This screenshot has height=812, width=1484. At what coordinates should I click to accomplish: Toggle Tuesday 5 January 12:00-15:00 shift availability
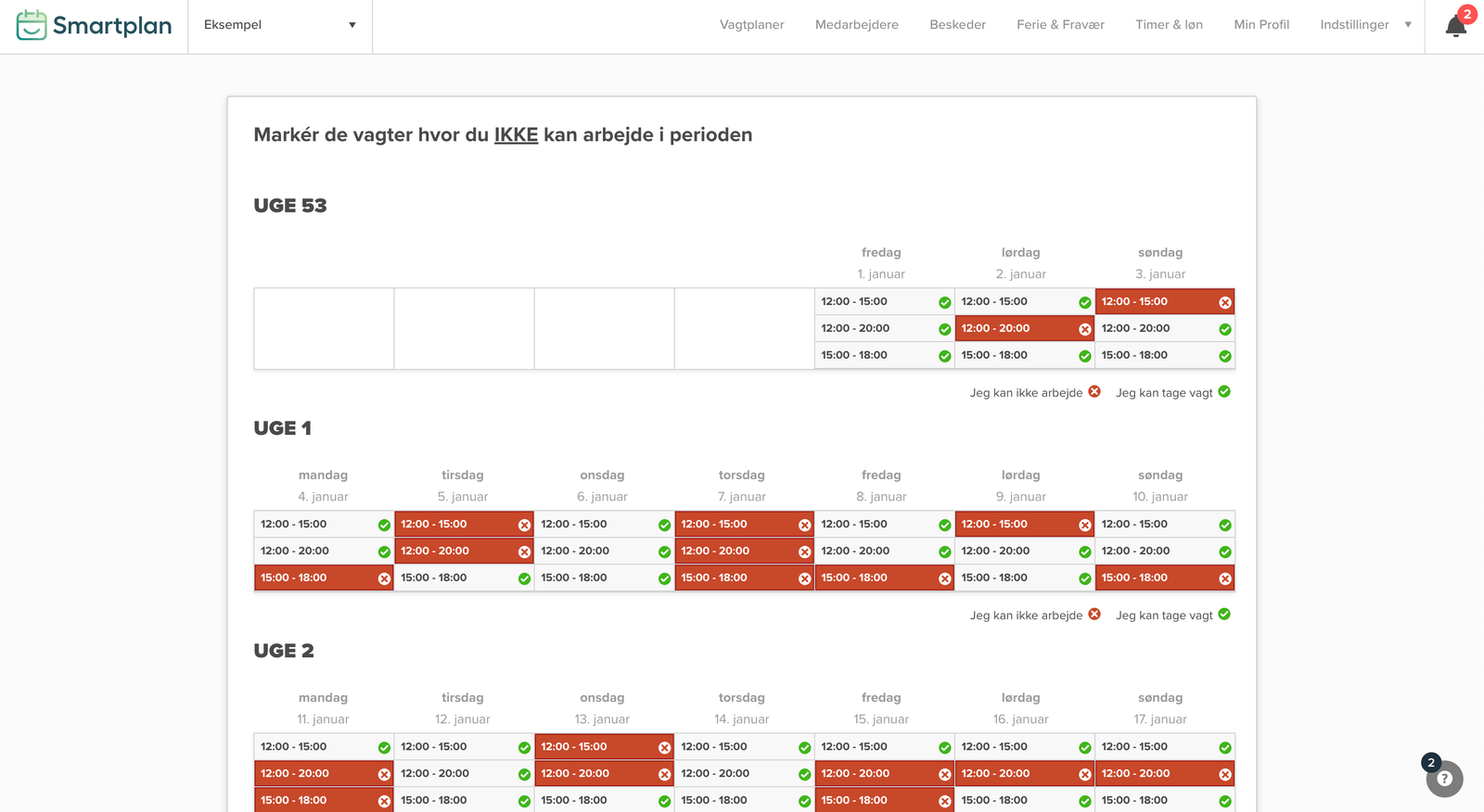point(463,525)
